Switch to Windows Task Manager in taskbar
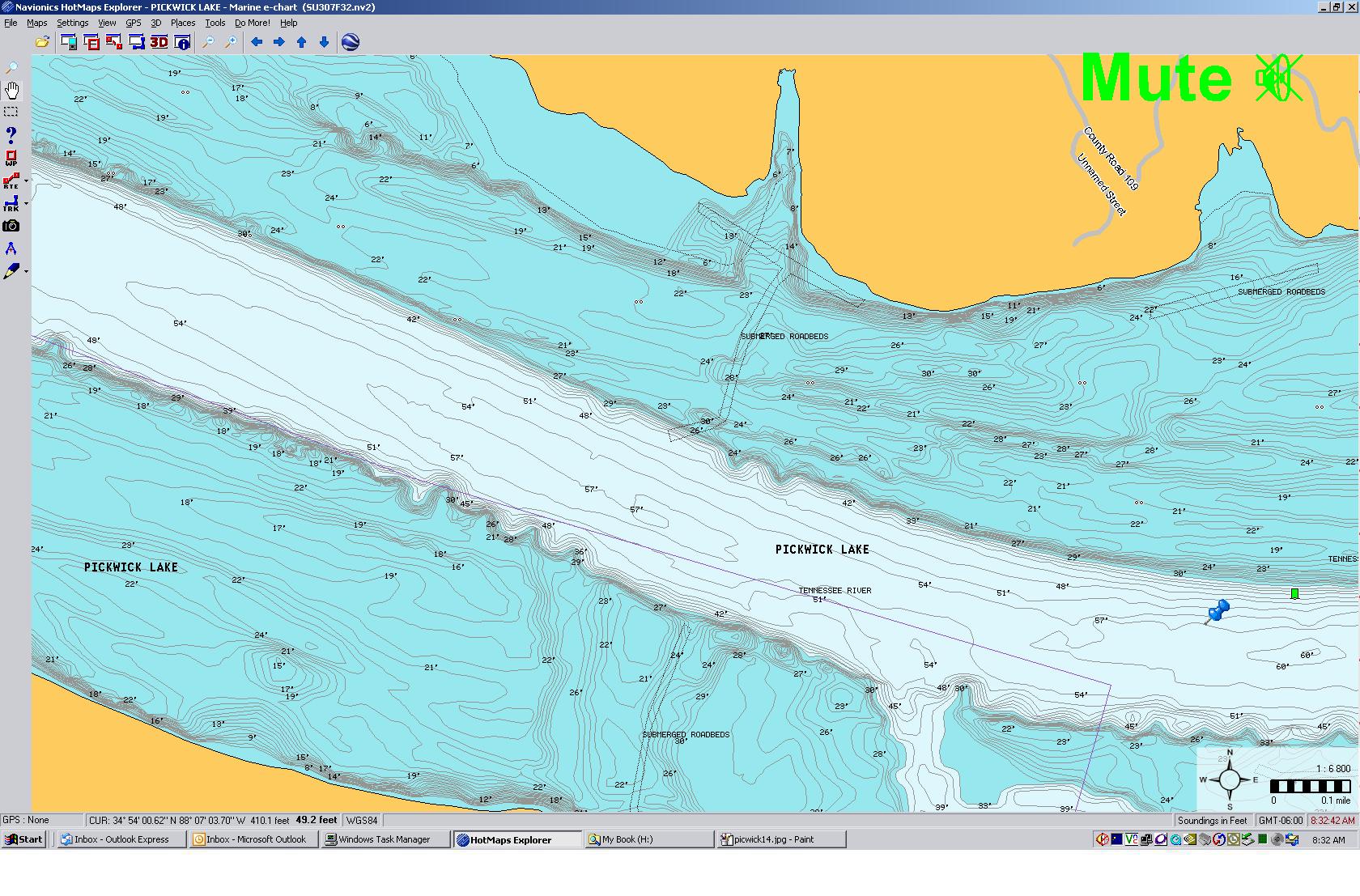Viewport: 1360px width, 896px height. [384, 839]
